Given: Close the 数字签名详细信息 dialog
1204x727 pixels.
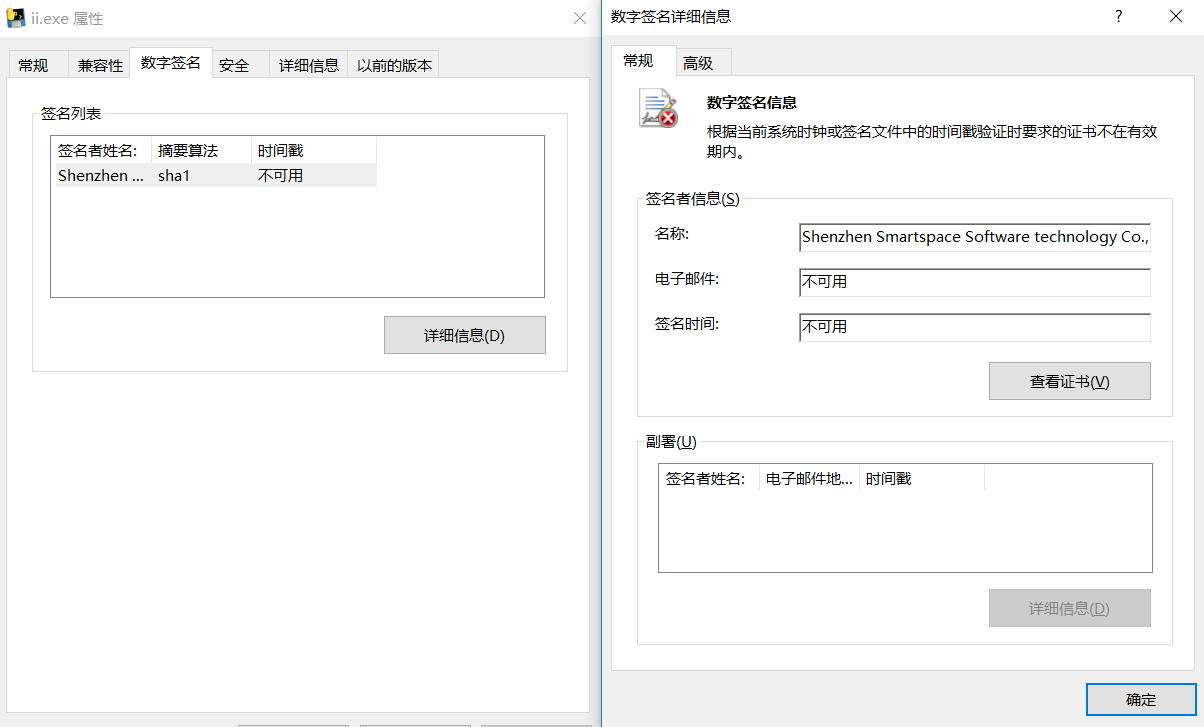Looking at the screenshot, I should [1176, 16].
